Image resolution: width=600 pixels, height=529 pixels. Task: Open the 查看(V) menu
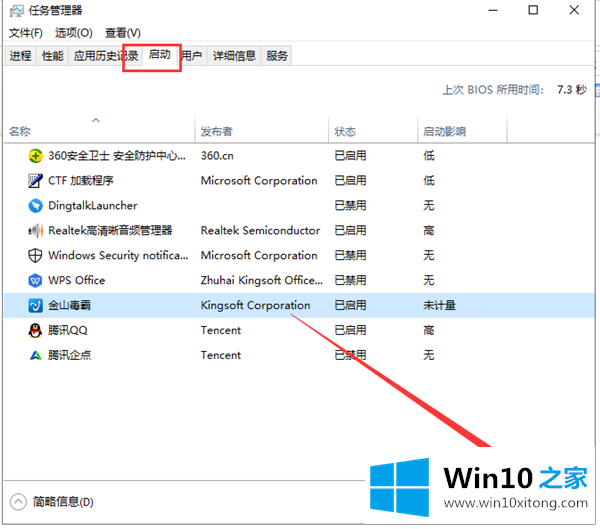click(123, 33)
